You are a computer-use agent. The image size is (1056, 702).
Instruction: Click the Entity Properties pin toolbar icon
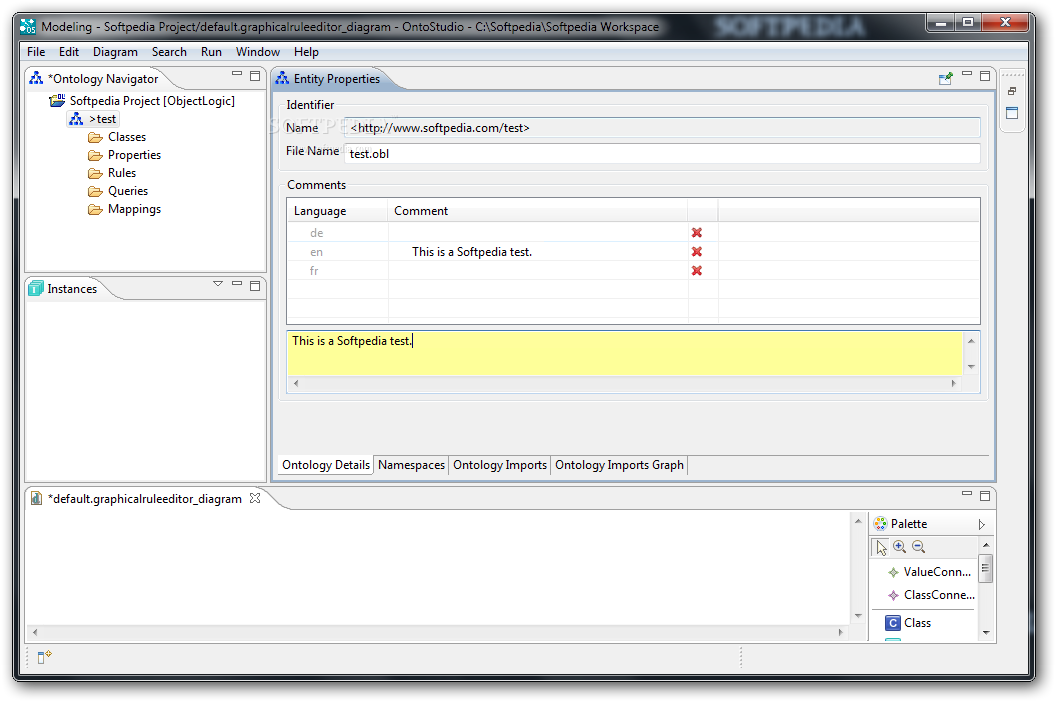coord(946,78)
